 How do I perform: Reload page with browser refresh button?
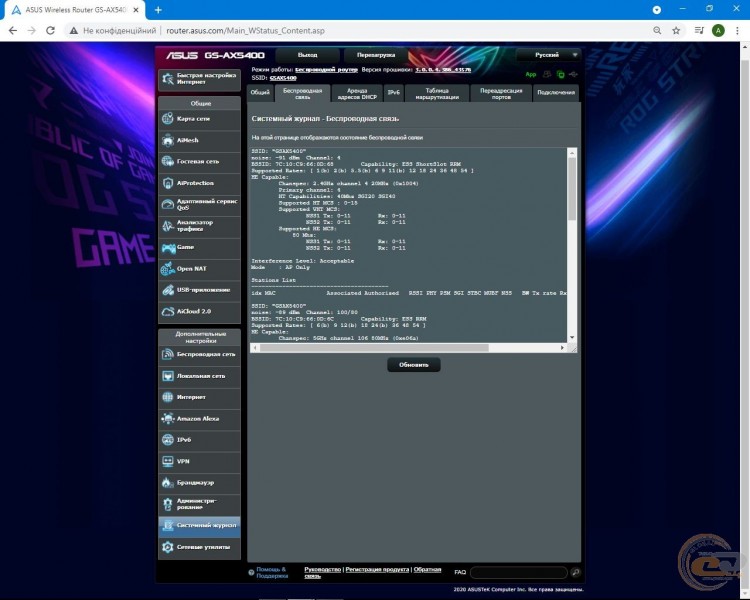click(x=50, y=31)
